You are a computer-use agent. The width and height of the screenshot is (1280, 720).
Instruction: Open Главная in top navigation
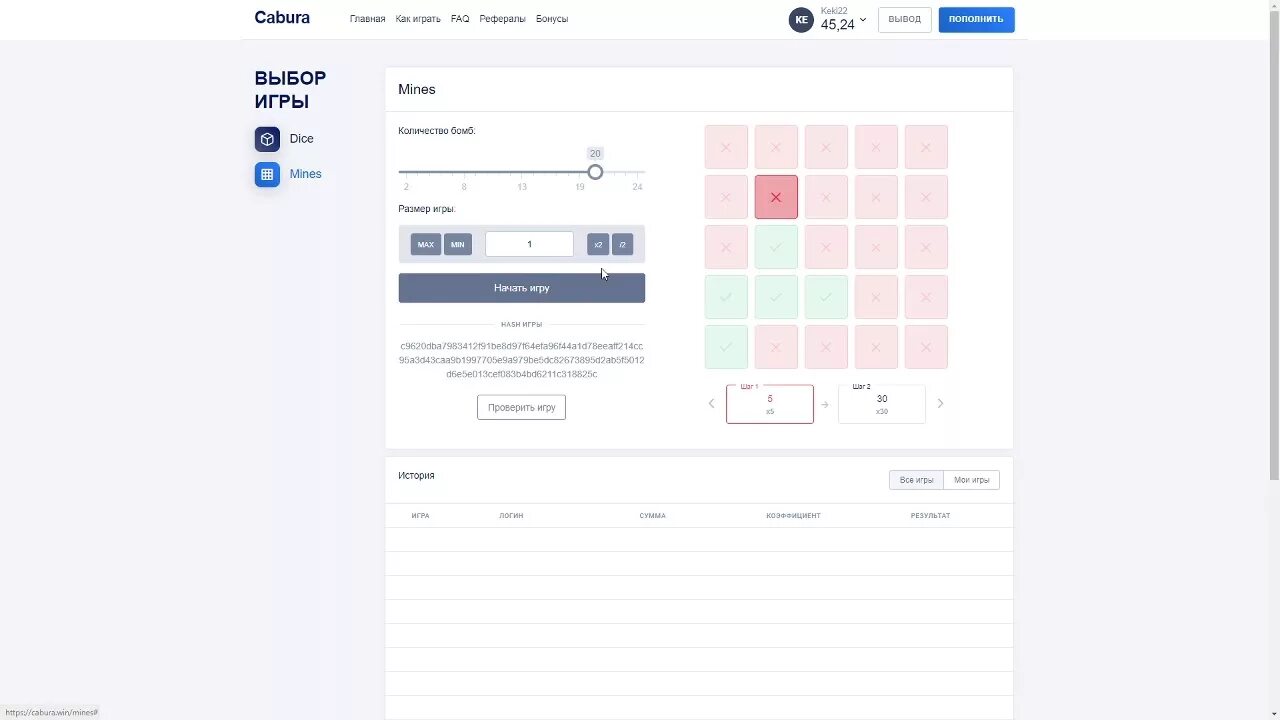click(x=367, y=19)
